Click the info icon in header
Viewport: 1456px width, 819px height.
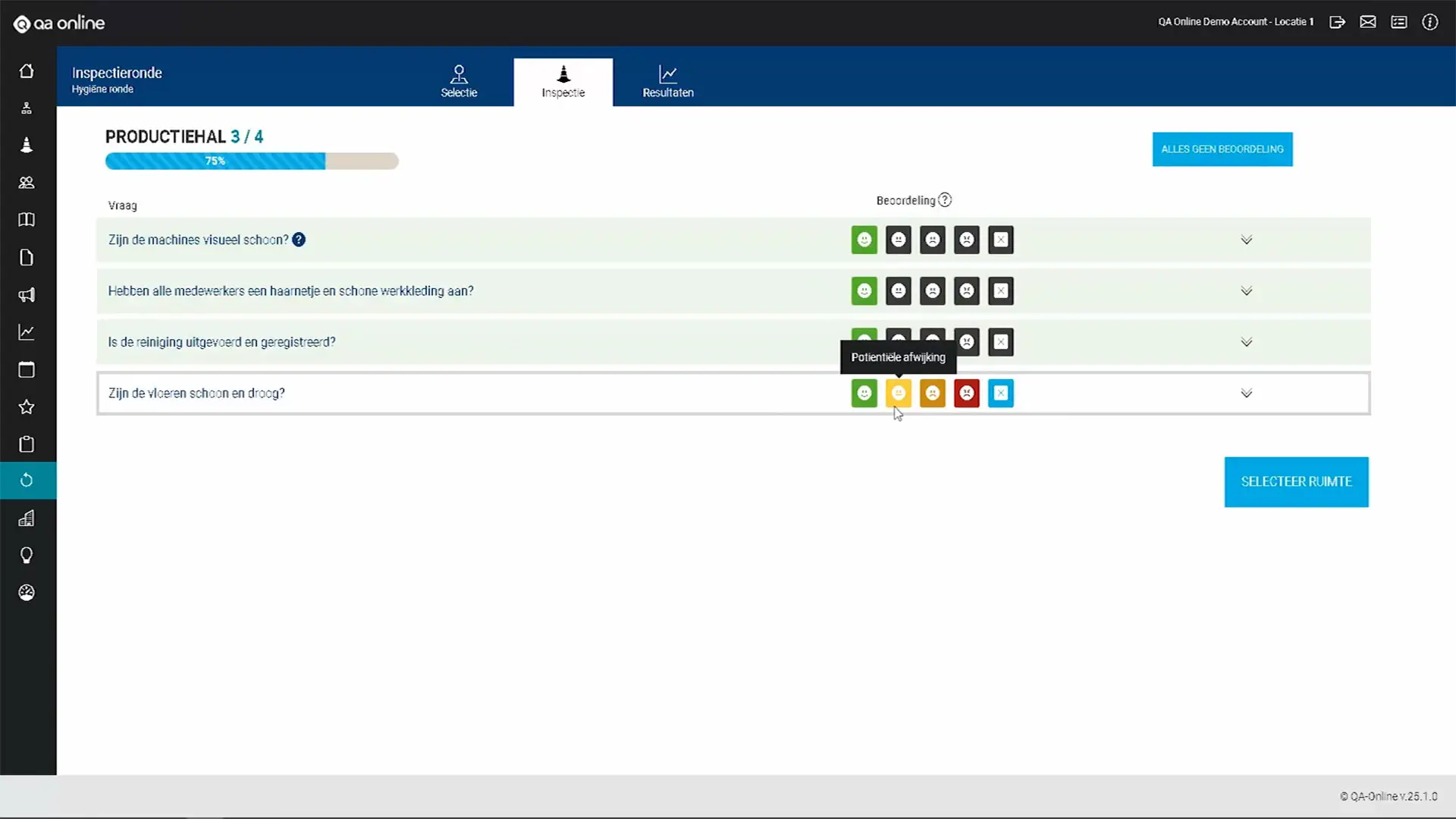pos(1429,22)
